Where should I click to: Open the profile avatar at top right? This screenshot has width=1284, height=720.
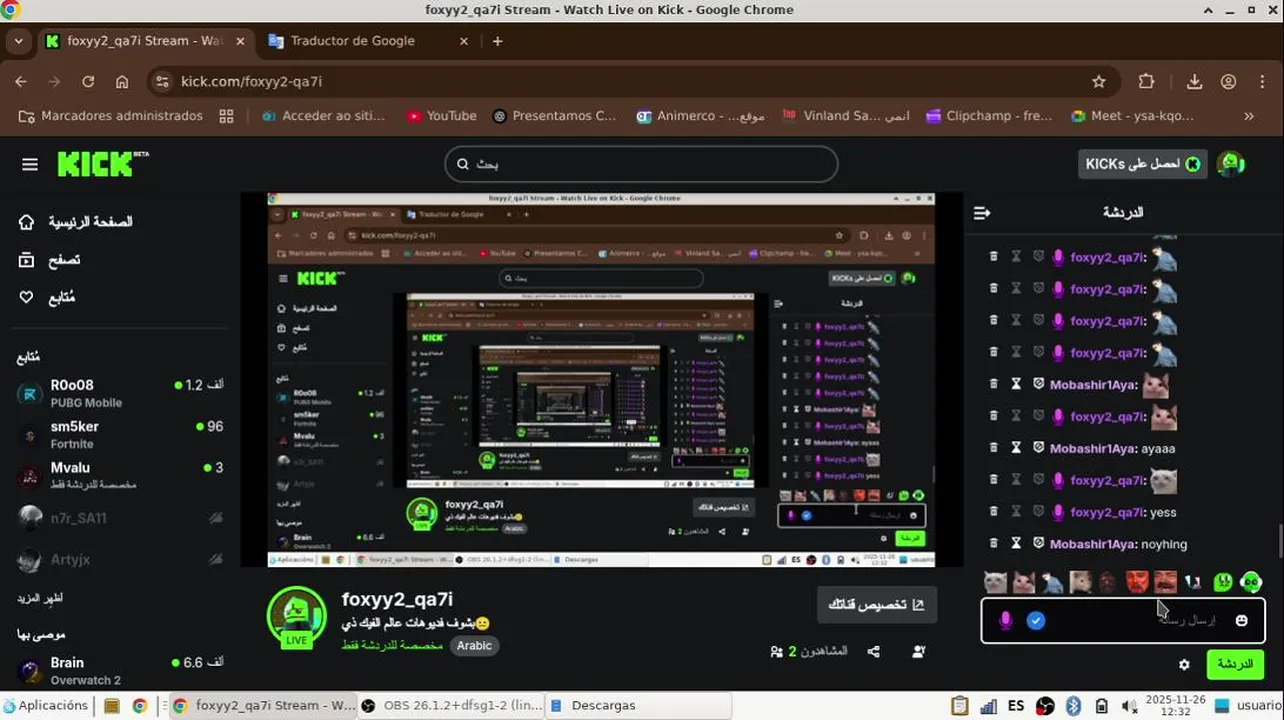point(1231,164)
